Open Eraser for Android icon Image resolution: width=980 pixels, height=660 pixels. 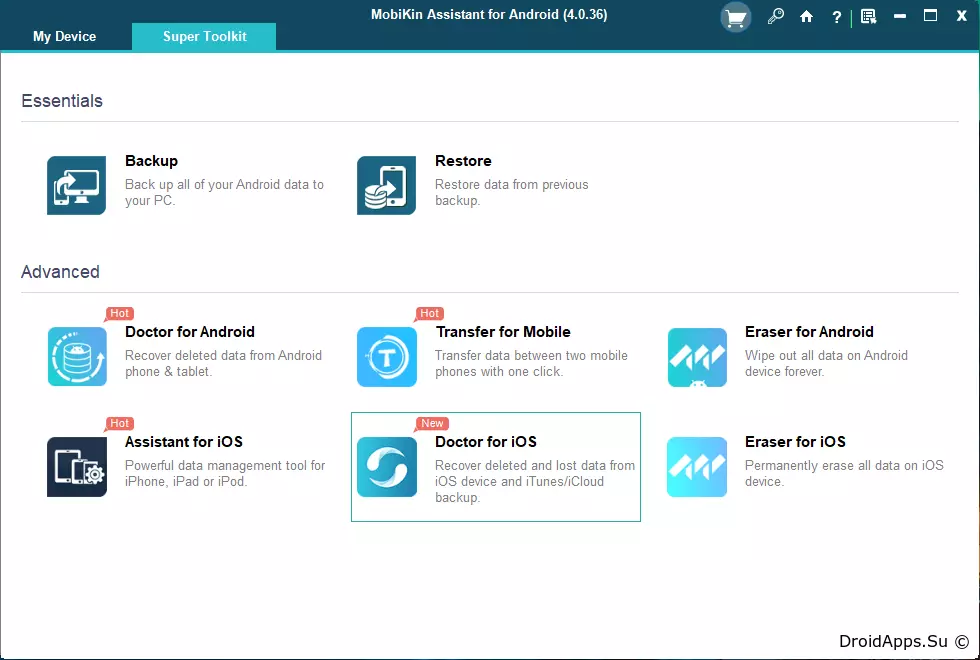tap(697, 357)
